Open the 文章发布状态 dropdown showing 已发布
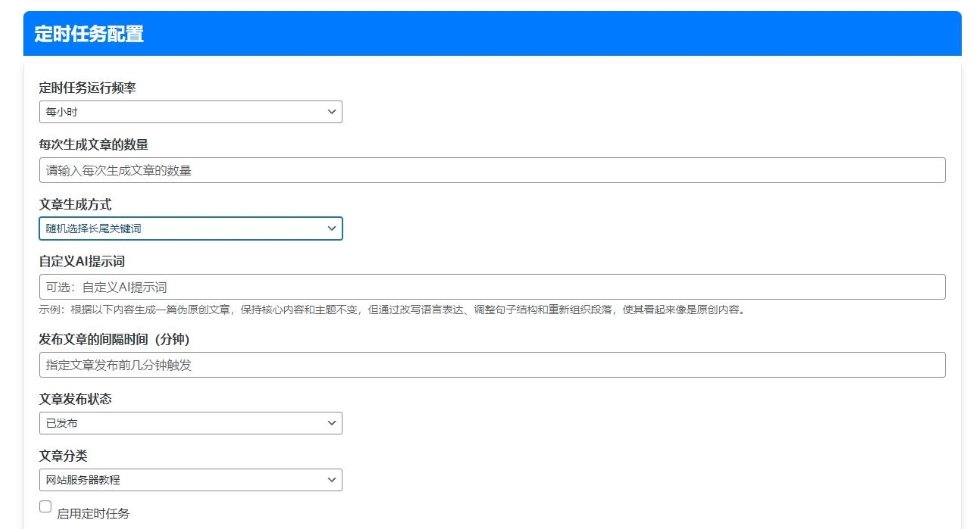This screenshot has width=975, height=529. pos(190,424)
